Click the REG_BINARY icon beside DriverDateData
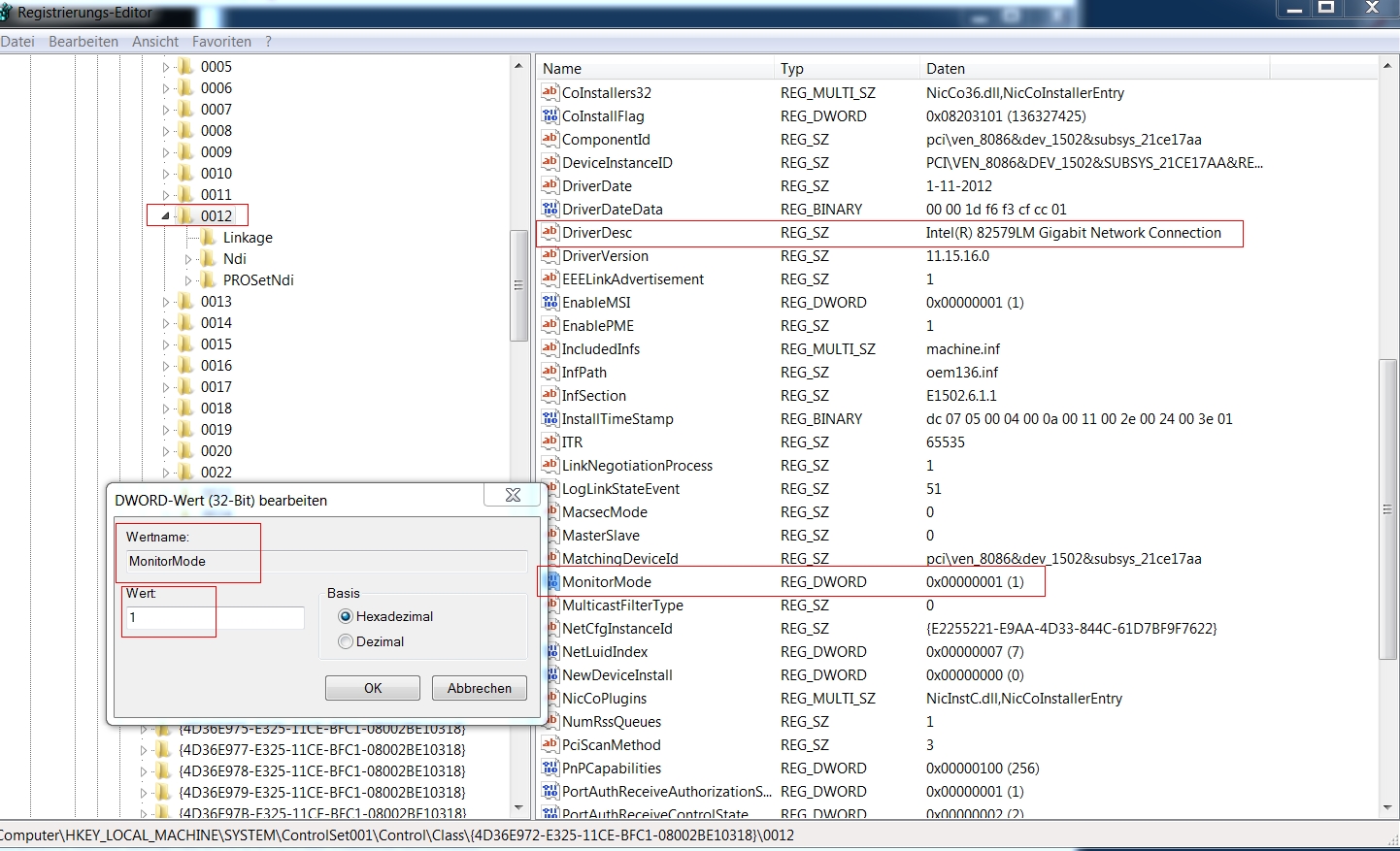Screen dimensions: 1400x851 coord(550,209)
